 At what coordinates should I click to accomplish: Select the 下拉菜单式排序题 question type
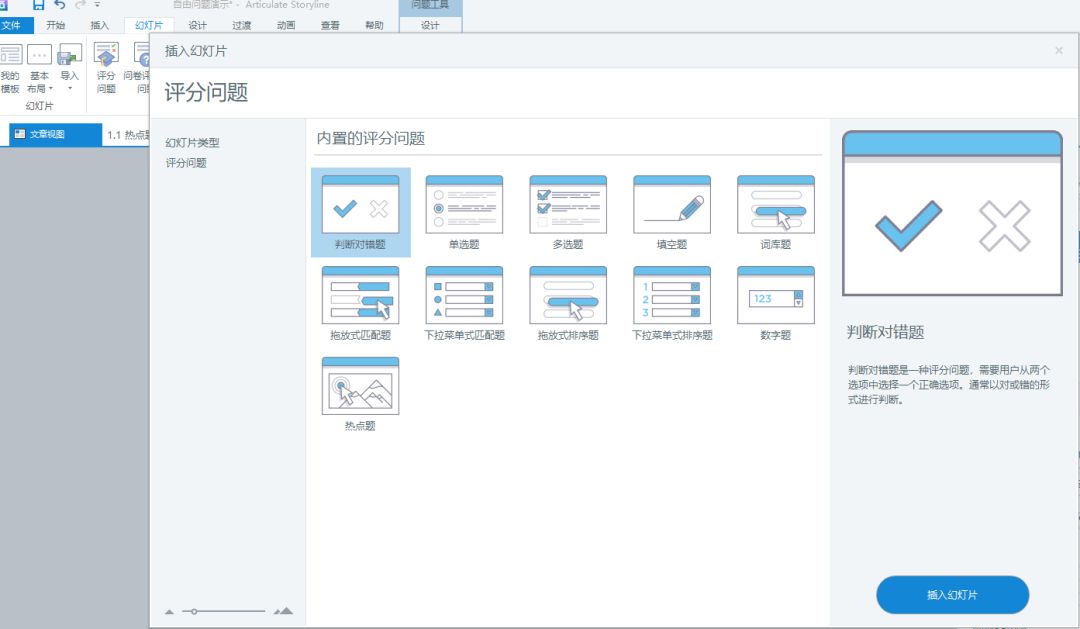[672, 303]
